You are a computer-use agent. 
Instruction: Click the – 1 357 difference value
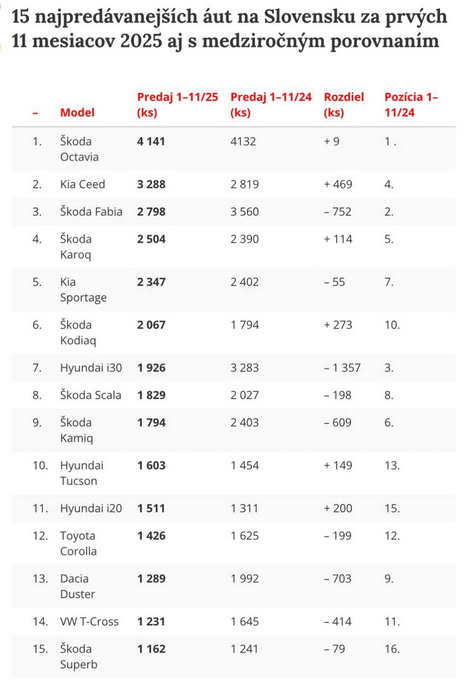(342, 368)
